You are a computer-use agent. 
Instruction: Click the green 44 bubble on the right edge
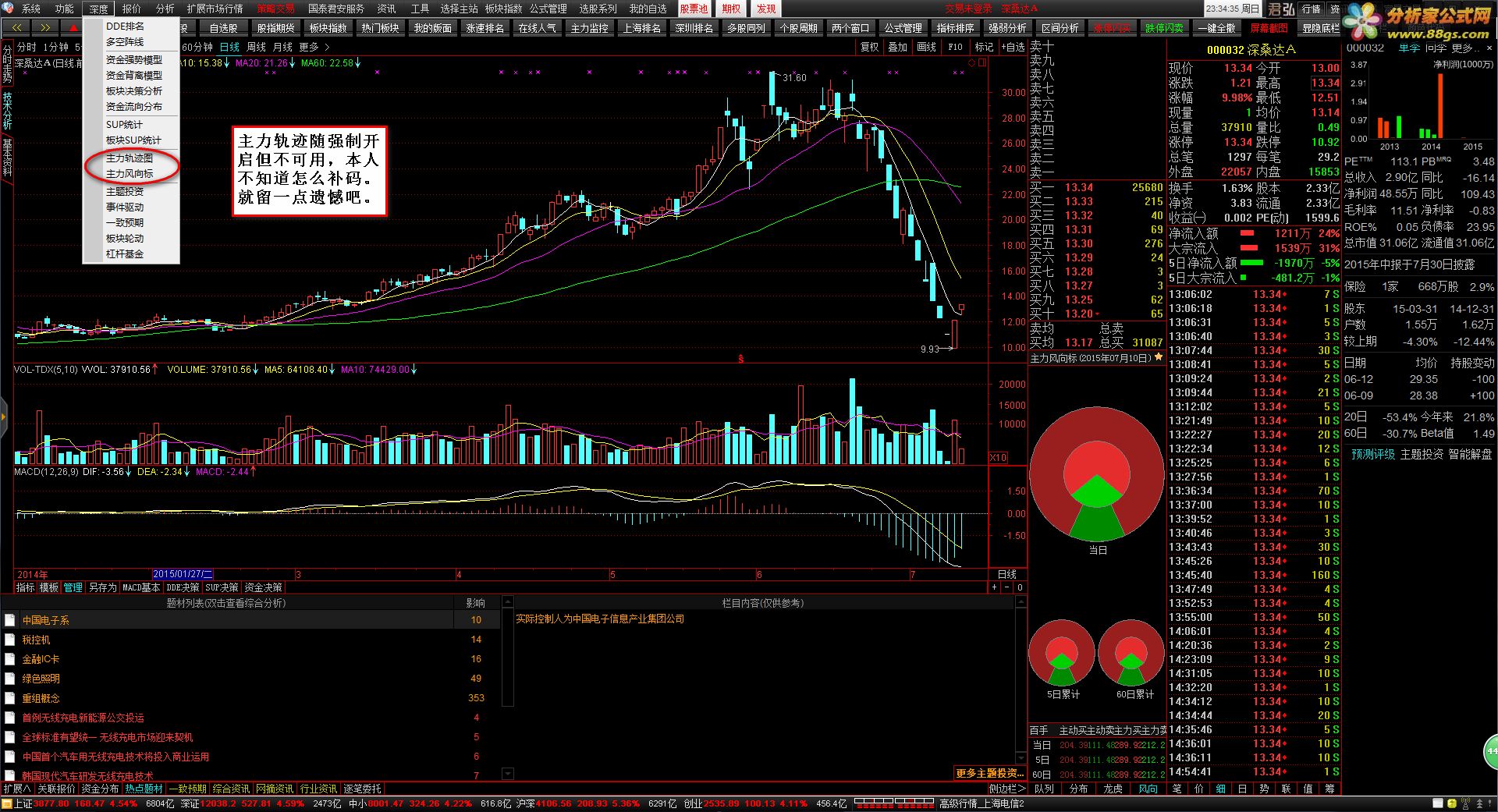pos(1490,751)
